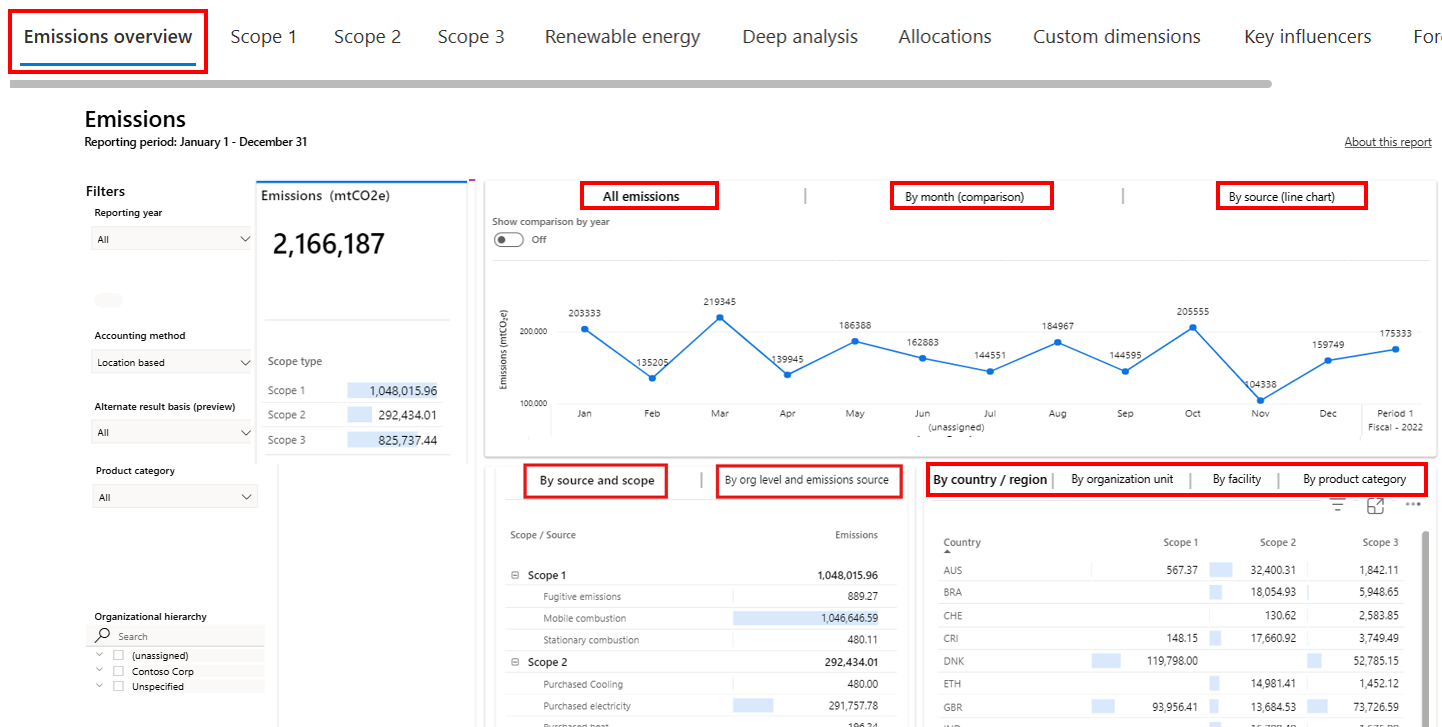Open the Key influencers tab
The height and width of the screenshot is (727, 1442).
tap(1307, 37)
